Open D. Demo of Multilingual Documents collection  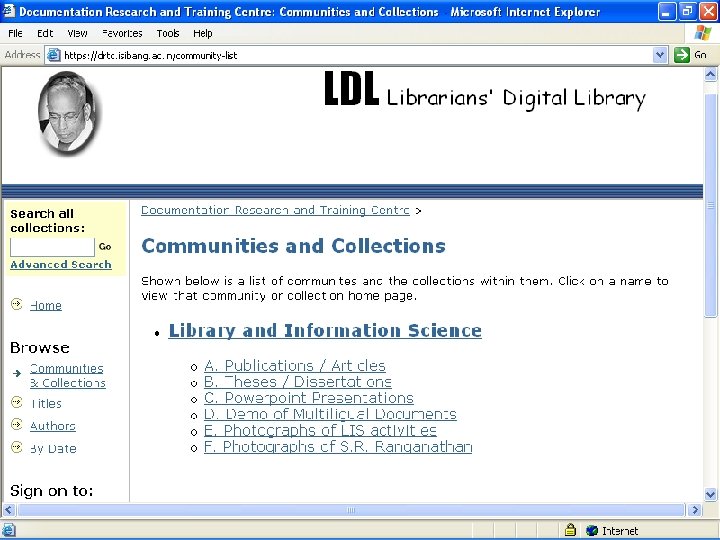(330, 414)
